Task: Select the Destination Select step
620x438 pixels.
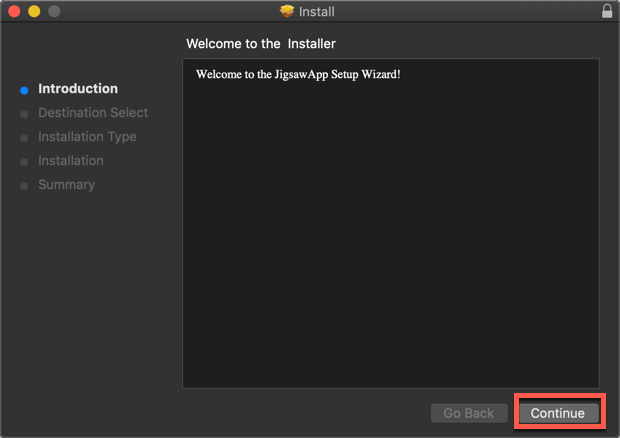Action: [x=92, y=113]
